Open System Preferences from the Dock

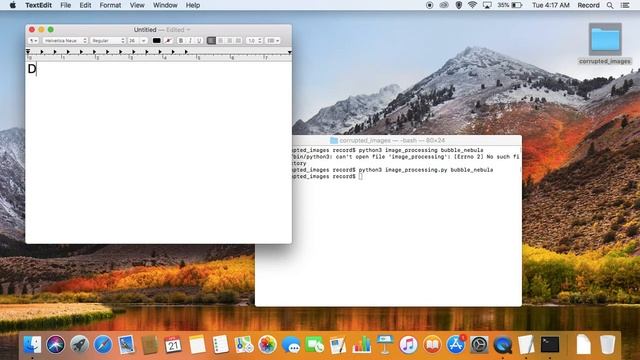point(479,345)
